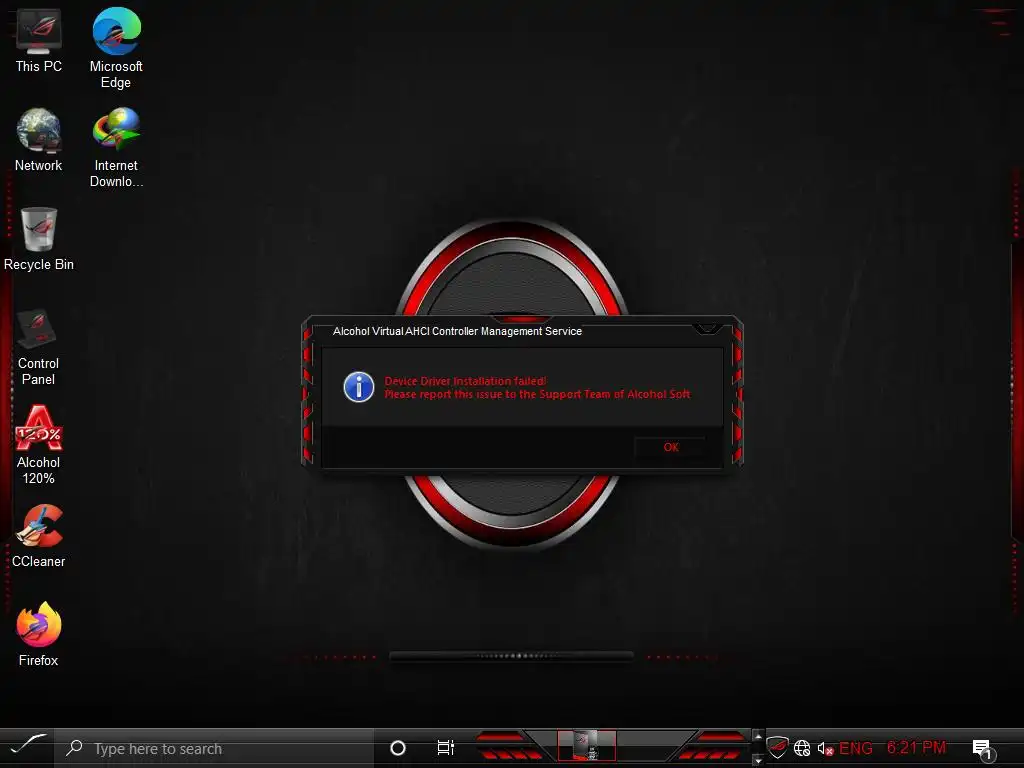Open the Action Center notification icon
This screenshot has width=1024, height=768.
(983, 749)
